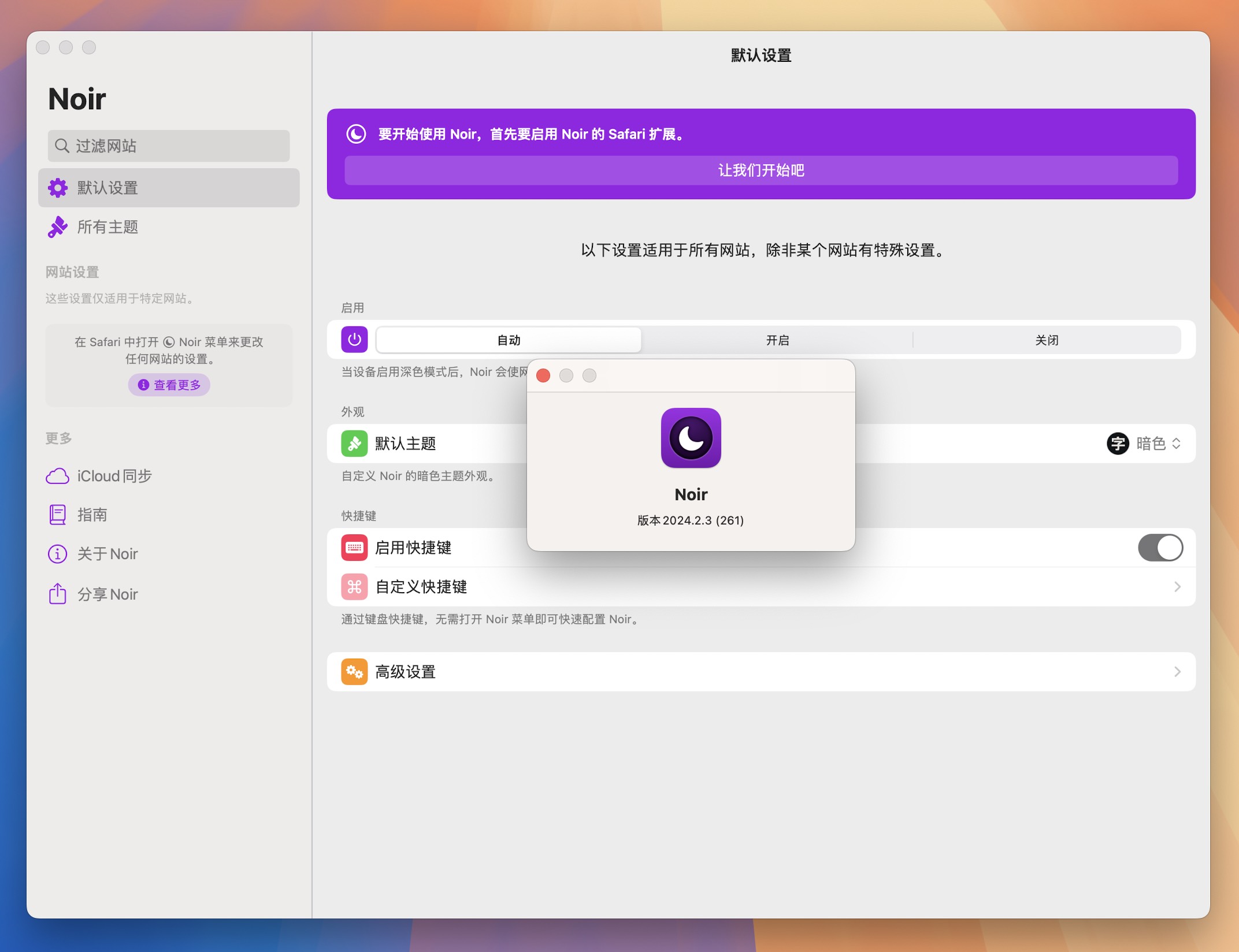
Task: Click the version text 版本 2024.2.3 (261)
Action: [x=691, y=520]
